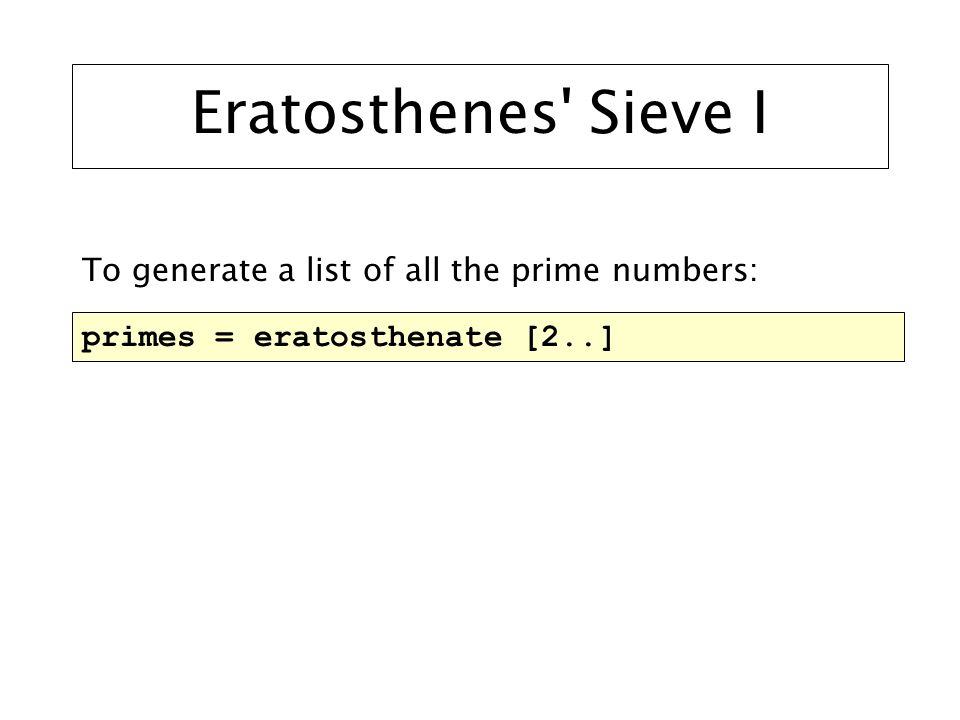Click the digit 2 inside the brackets

coord(549,337)
